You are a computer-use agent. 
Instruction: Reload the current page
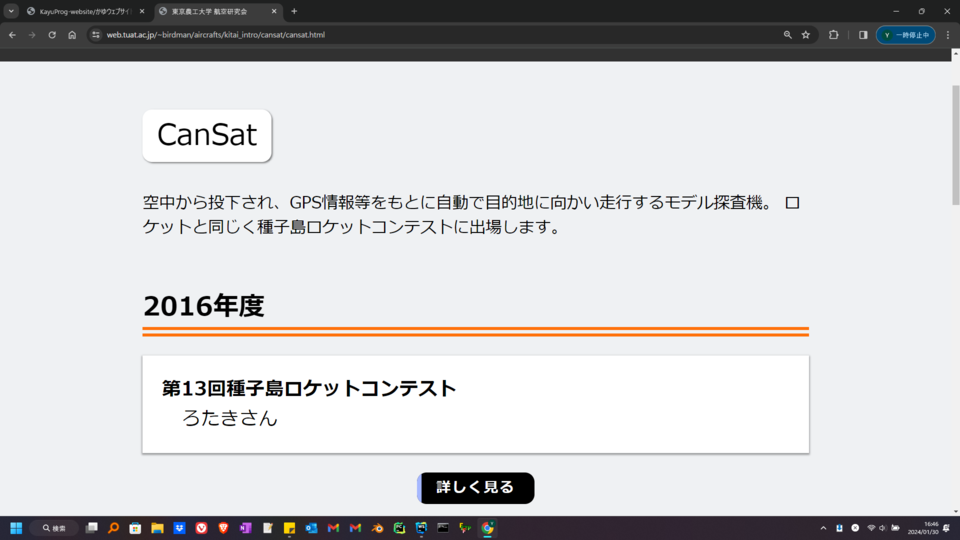click(x=52, y=35)
